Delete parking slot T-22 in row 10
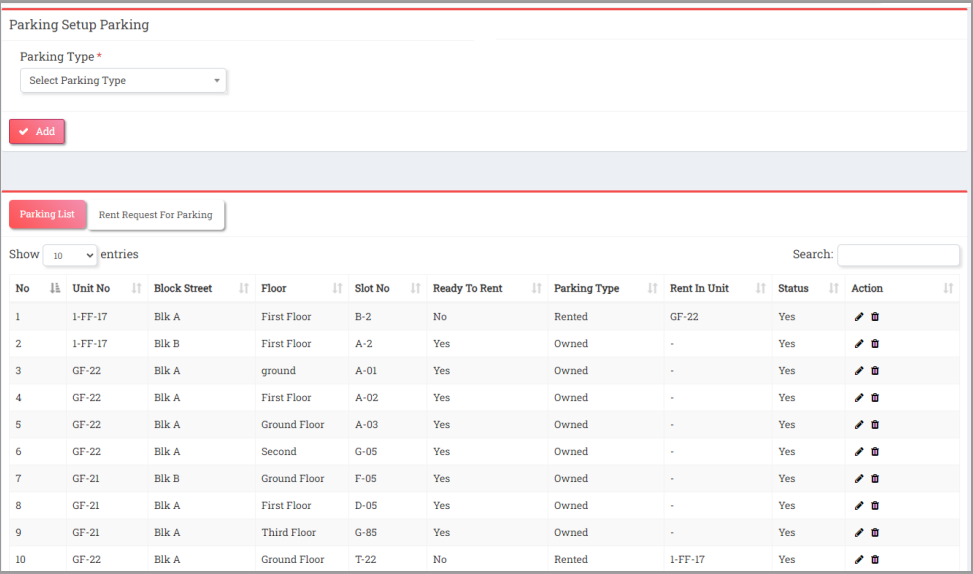Viewport: 973px width, 574px height. pyautogui.click(x=875, y=560)
